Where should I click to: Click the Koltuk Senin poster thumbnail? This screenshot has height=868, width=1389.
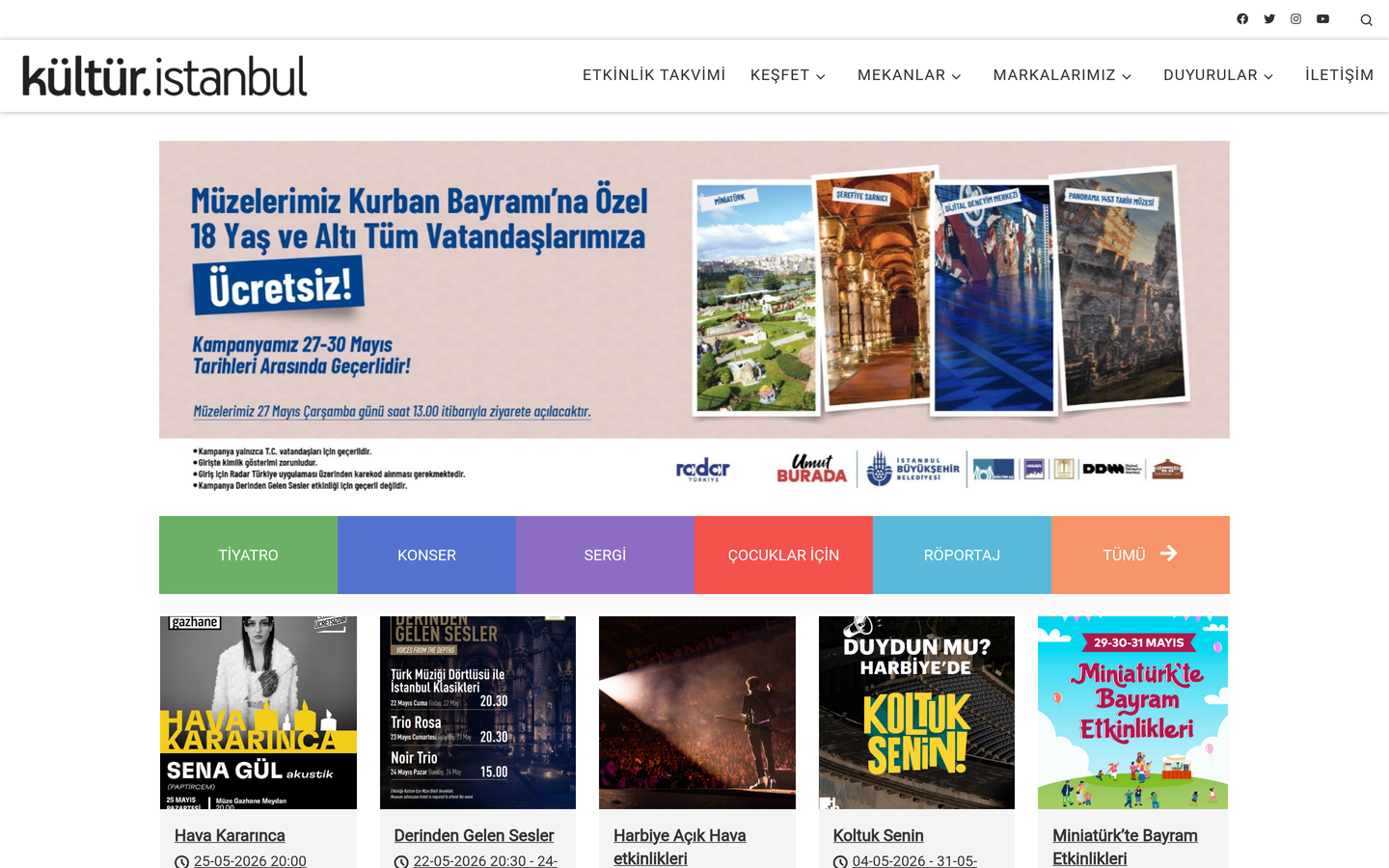pyautogui.click(x=916, y=713)
